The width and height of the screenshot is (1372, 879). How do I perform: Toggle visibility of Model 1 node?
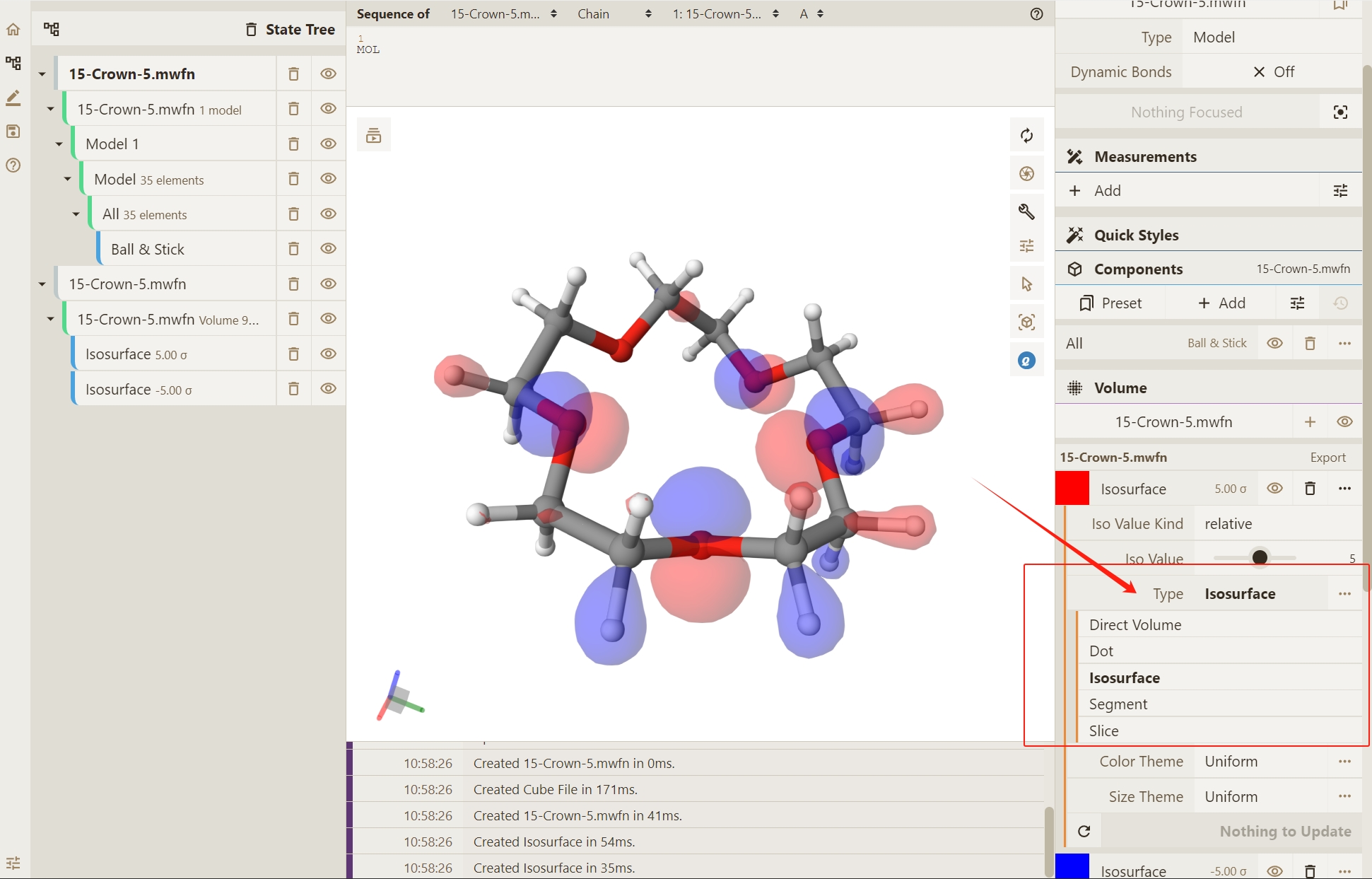pos(328,144)
